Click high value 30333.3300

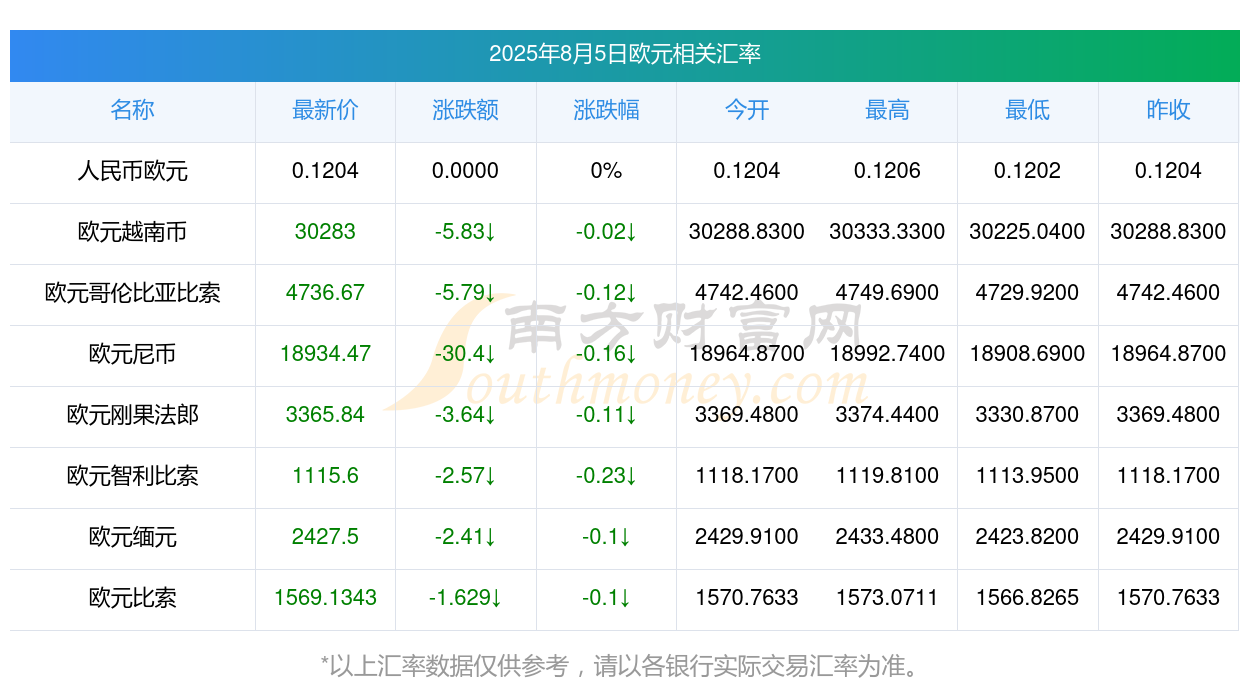coord(887,232)
